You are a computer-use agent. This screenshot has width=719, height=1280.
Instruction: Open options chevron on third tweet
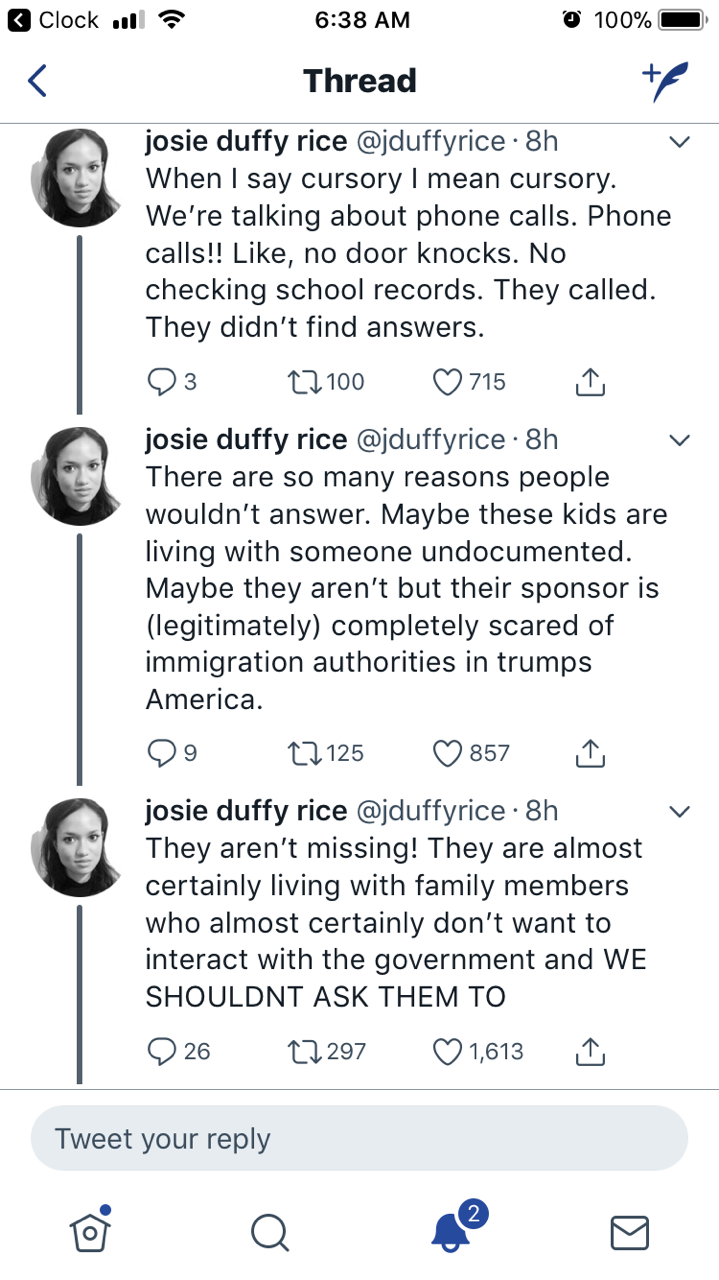click(x=680, y=810)
